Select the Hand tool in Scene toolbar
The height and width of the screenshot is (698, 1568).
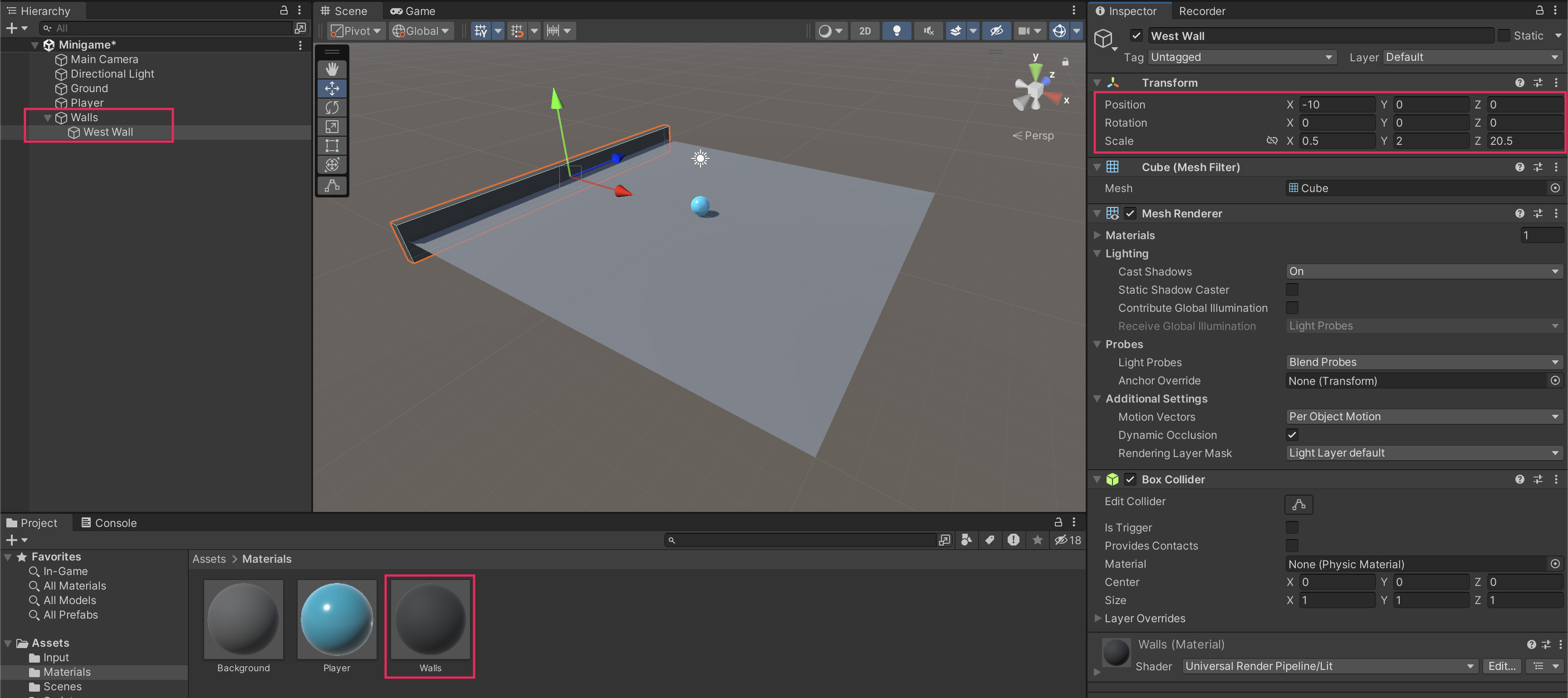click(332, 69)
